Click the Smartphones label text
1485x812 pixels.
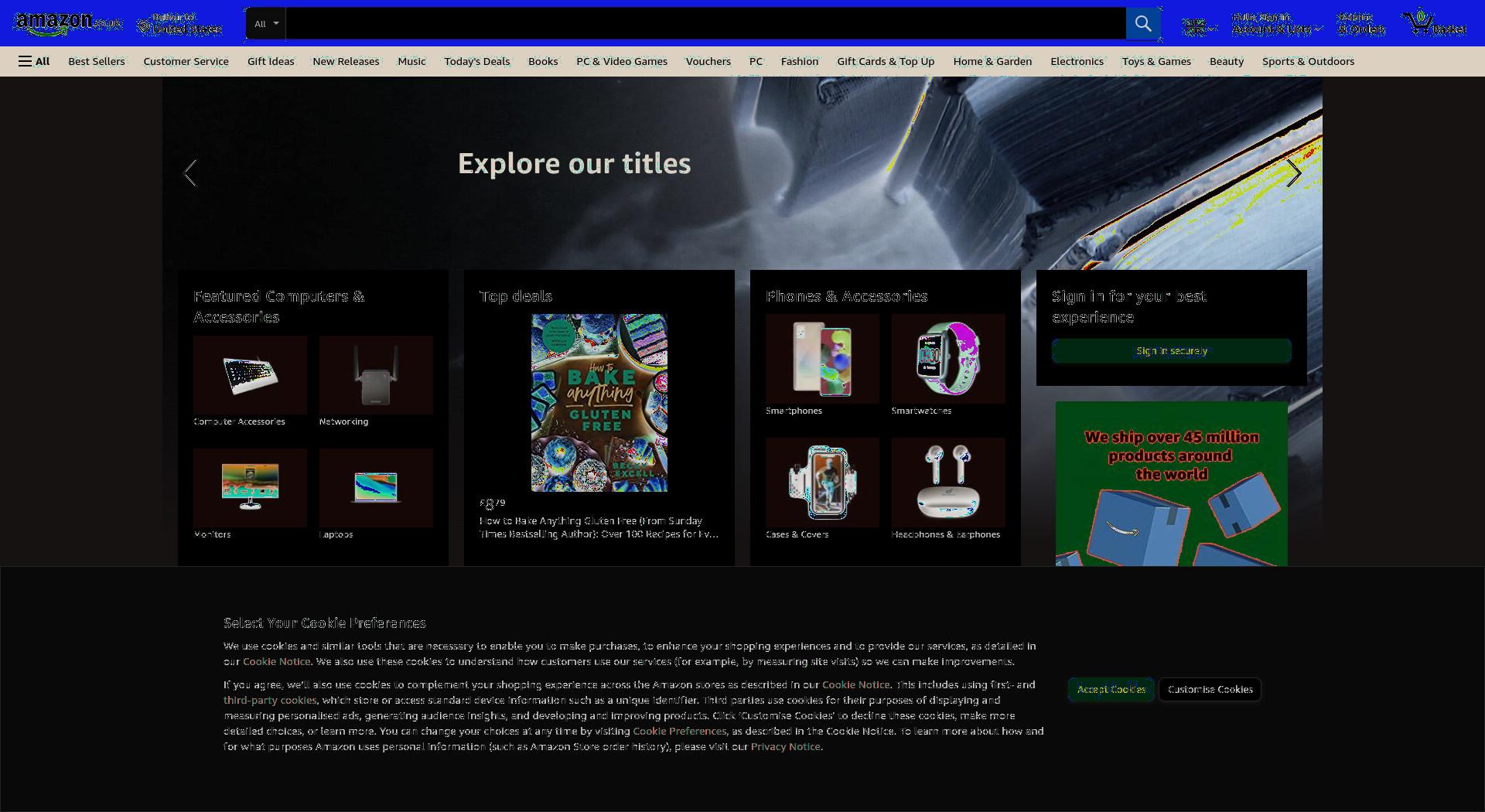point(794,411)
